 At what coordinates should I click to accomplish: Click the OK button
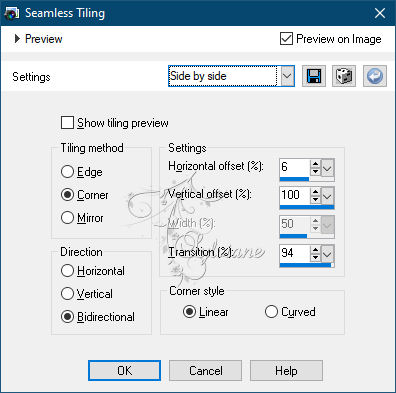click(x=124, y=370)
